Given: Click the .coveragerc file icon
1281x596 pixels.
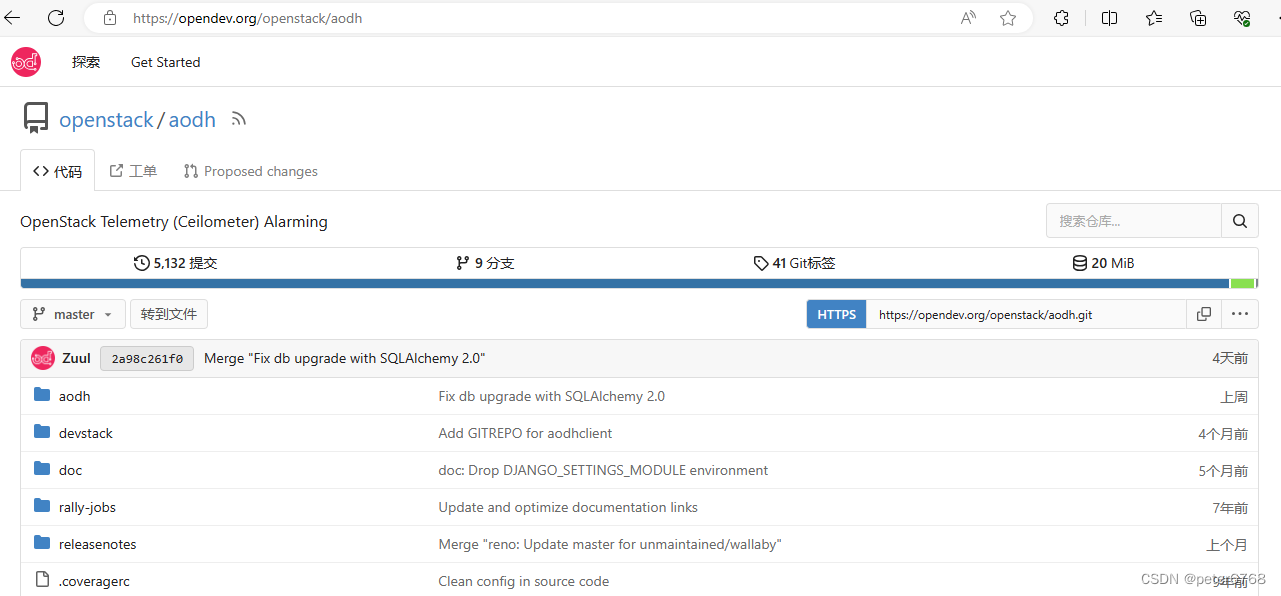Looking at the screenshot, I should tap(42, 580).
